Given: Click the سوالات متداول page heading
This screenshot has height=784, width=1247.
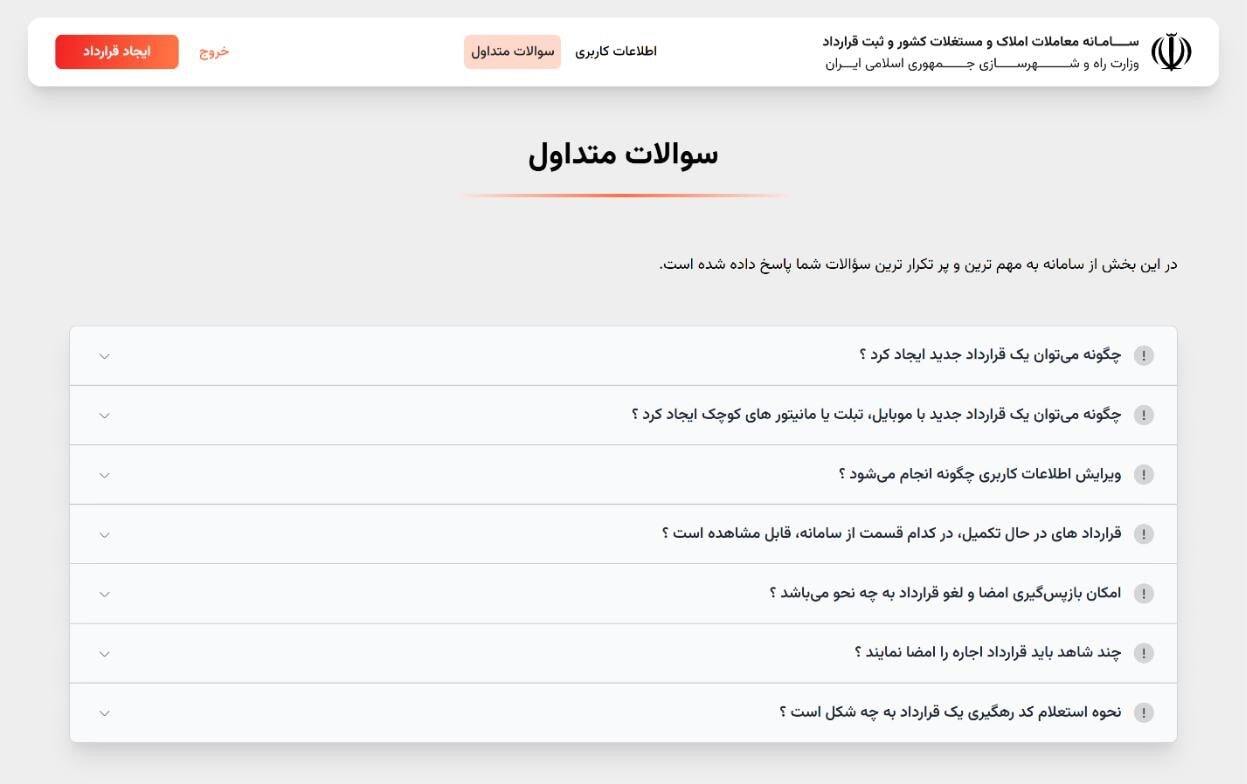Looking at the screenshot, I should click(x=623, y=154).
